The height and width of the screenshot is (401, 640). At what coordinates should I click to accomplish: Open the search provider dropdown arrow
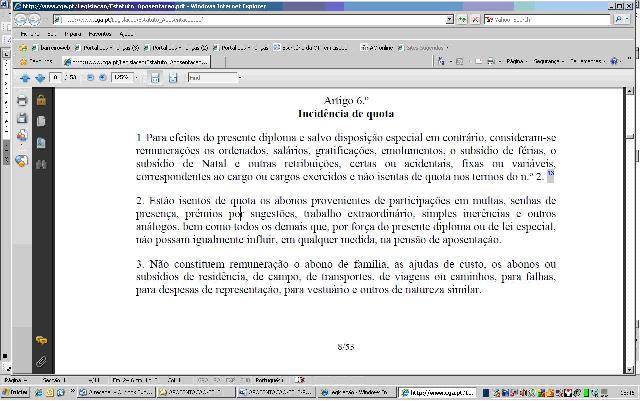(627, 19)
